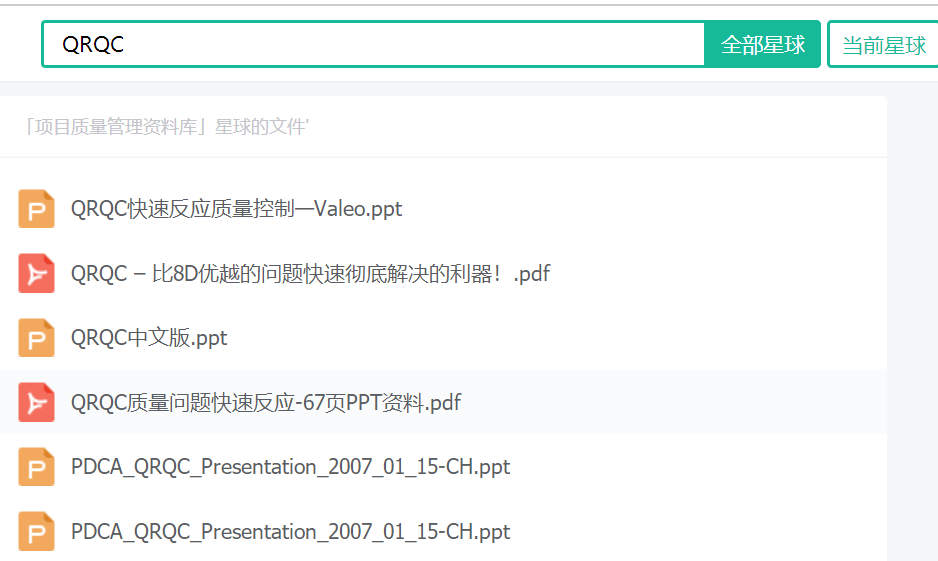
Task: Open file QRQC – 比8D优越的问题快速彻底解决的利器！.pdf
Action: (x=310, y=273)
